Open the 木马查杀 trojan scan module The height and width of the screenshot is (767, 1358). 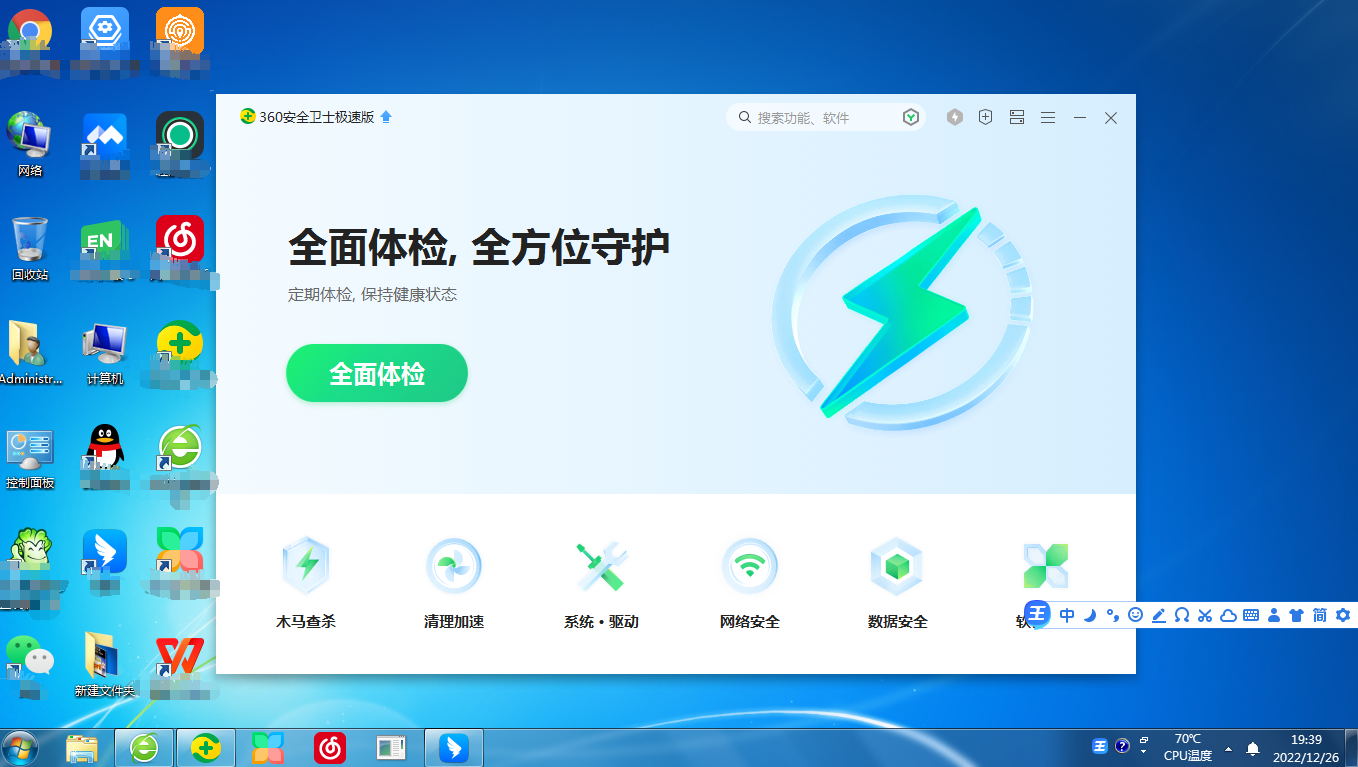(x=306, y=584)
